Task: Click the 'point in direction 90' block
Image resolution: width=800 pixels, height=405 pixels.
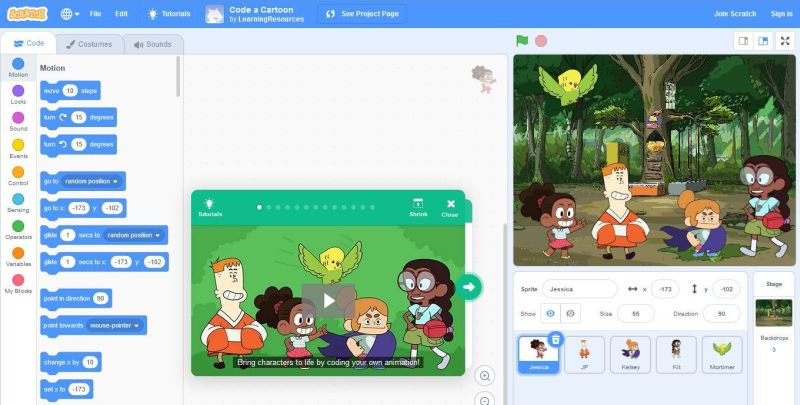Action: 76,298
